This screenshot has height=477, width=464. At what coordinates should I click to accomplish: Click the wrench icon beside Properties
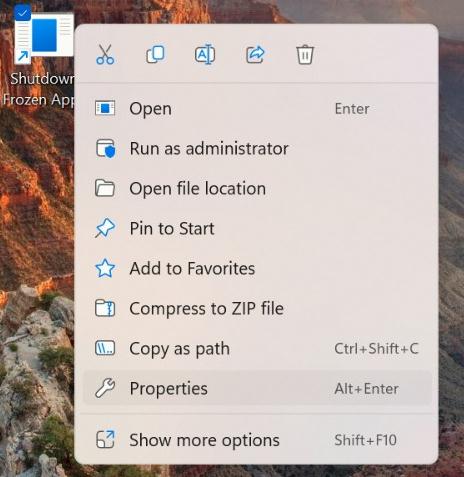click(x=105, y=389)
